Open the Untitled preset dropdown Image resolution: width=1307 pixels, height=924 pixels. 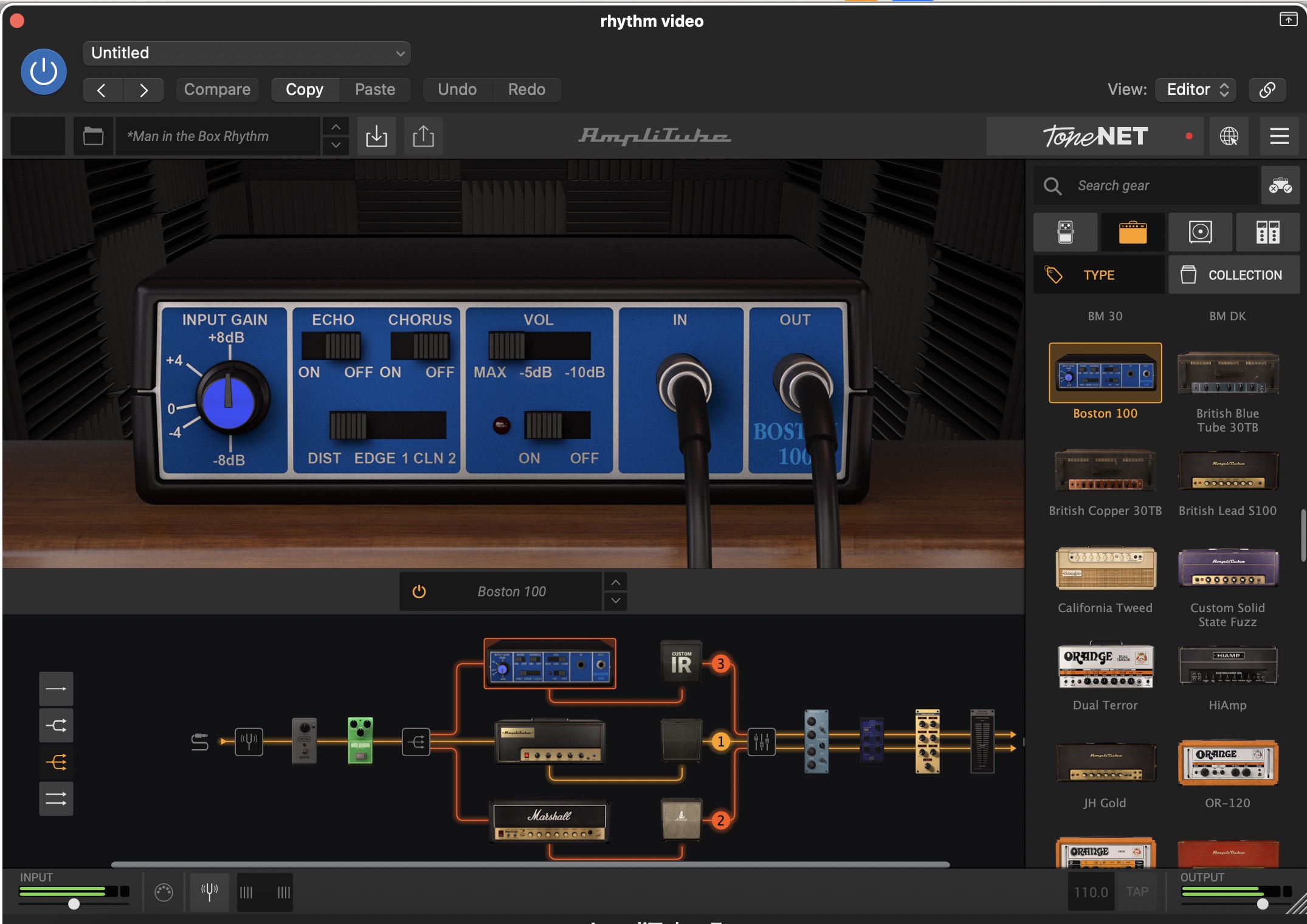(246, 53)
